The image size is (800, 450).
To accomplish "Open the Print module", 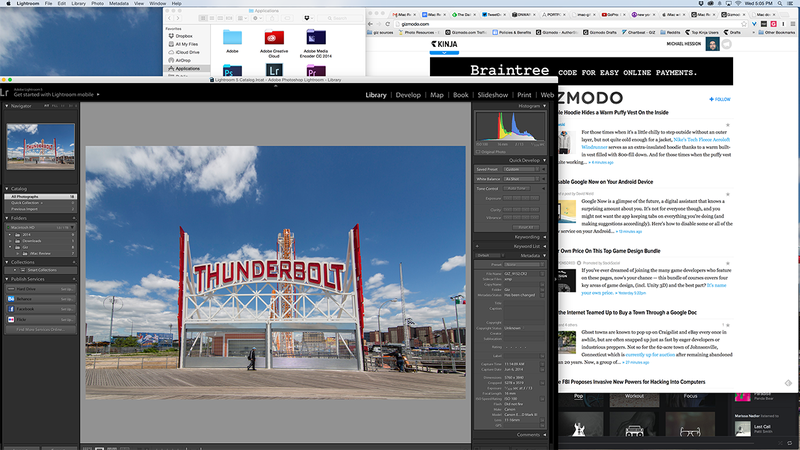I will coord(524,95).
